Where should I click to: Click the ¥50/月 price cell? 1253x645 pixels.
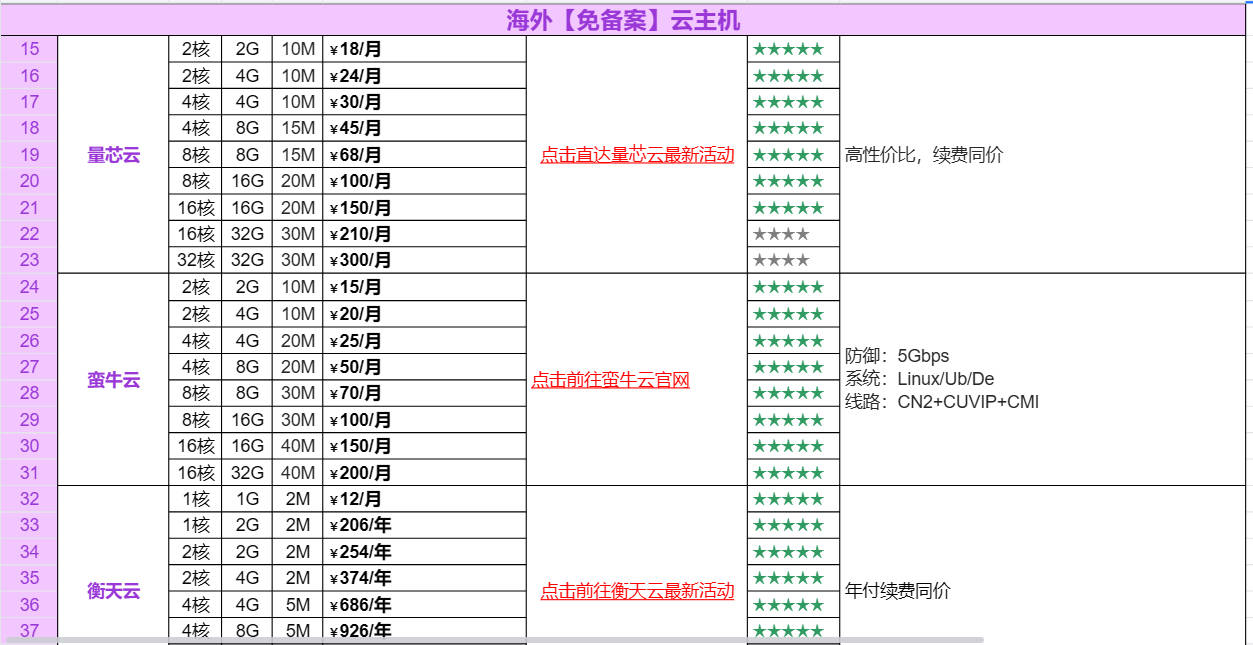click(424, 367)
